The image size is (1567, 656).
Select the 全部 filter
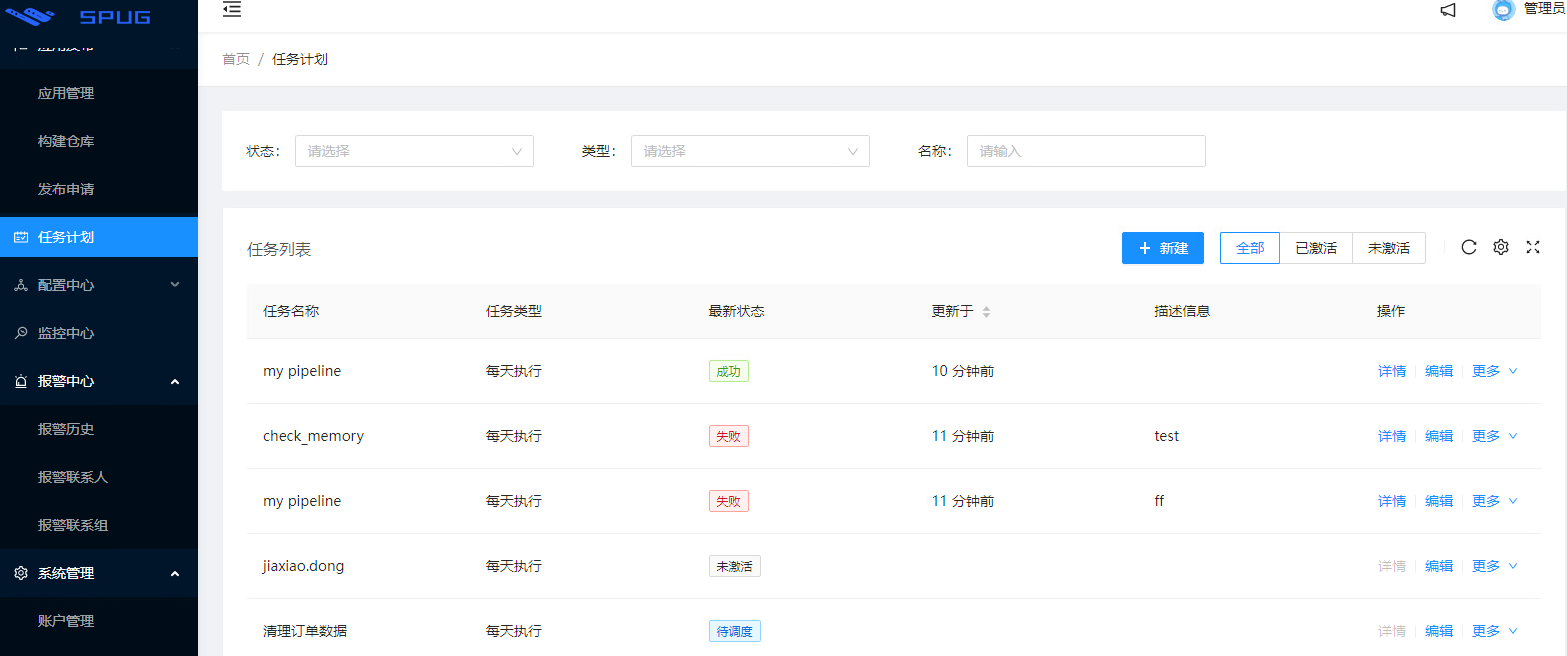coord(1249,247)
